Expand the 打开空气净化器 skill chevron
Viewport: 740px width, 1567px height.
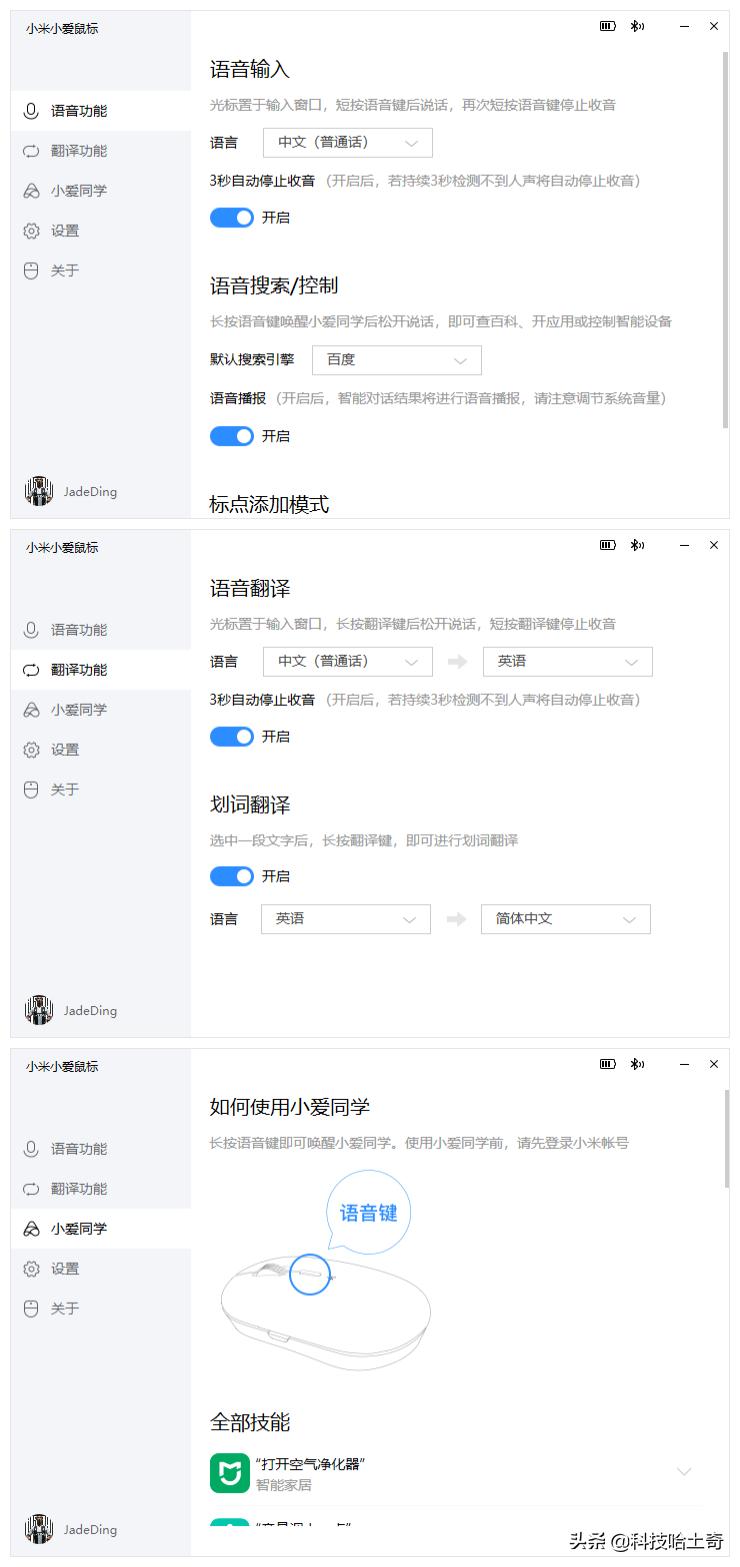685,1472
